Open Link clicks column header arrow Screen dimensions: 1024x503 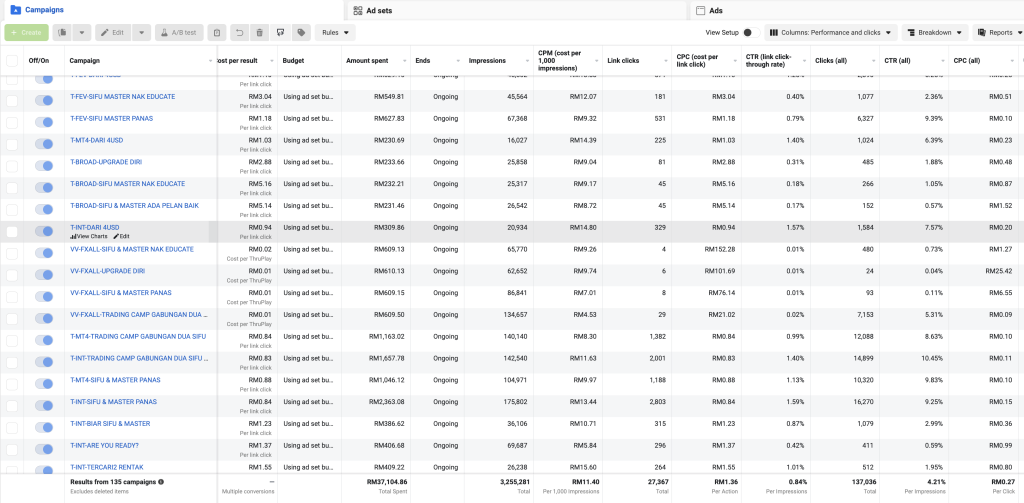pos(665,61)
